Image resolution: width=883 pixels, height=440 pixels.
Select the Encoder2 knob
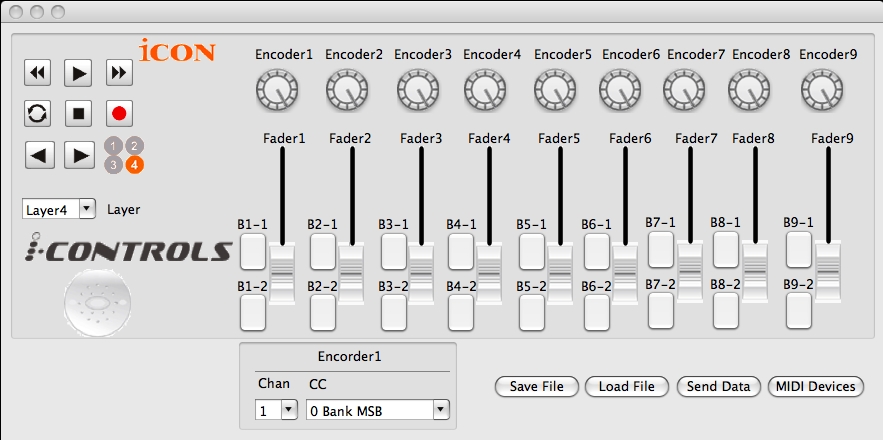coord(347,90)
